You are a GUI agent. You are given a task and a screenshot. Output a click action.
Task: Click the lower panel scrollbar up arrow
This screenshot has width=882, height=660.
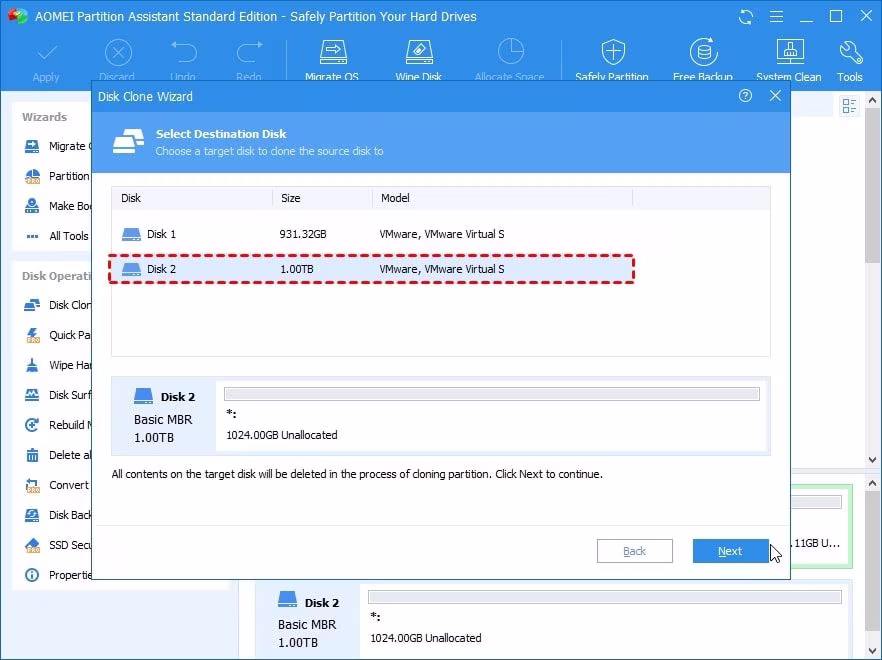point(872,483)
